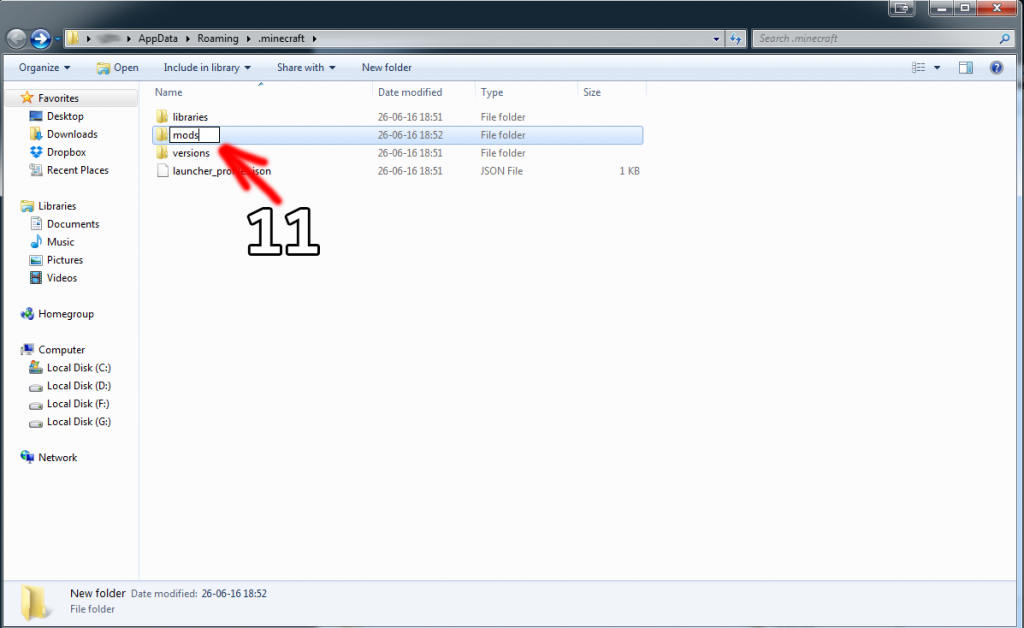The height and width of the screenshot is (628, 1024).
Task: Open Local Disk (D:)
Action: pos(79,386)
